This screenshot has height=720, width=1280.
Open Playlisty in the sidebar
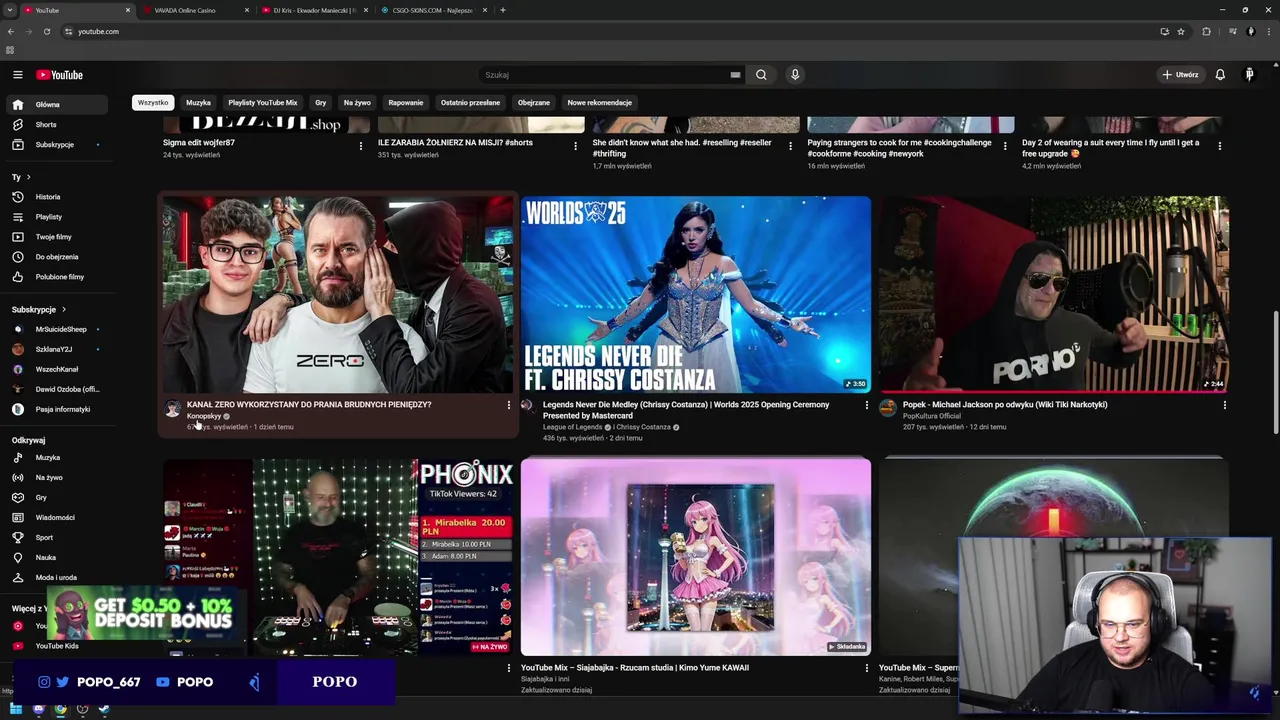click(56, 217)
